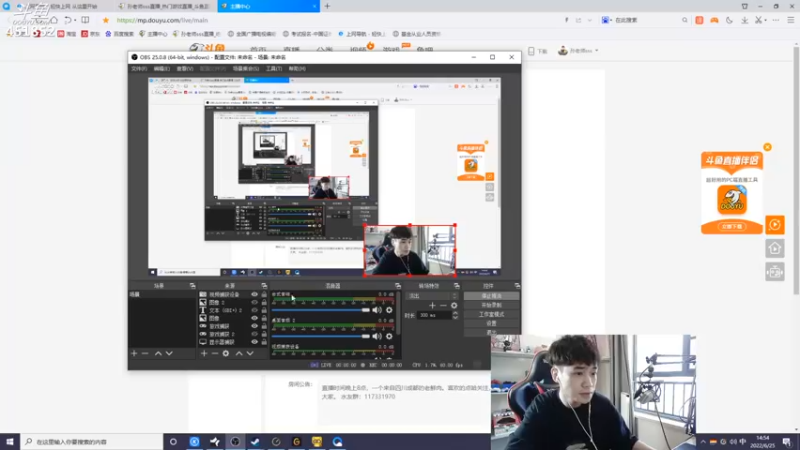Remove selected source with minus button

215,353
